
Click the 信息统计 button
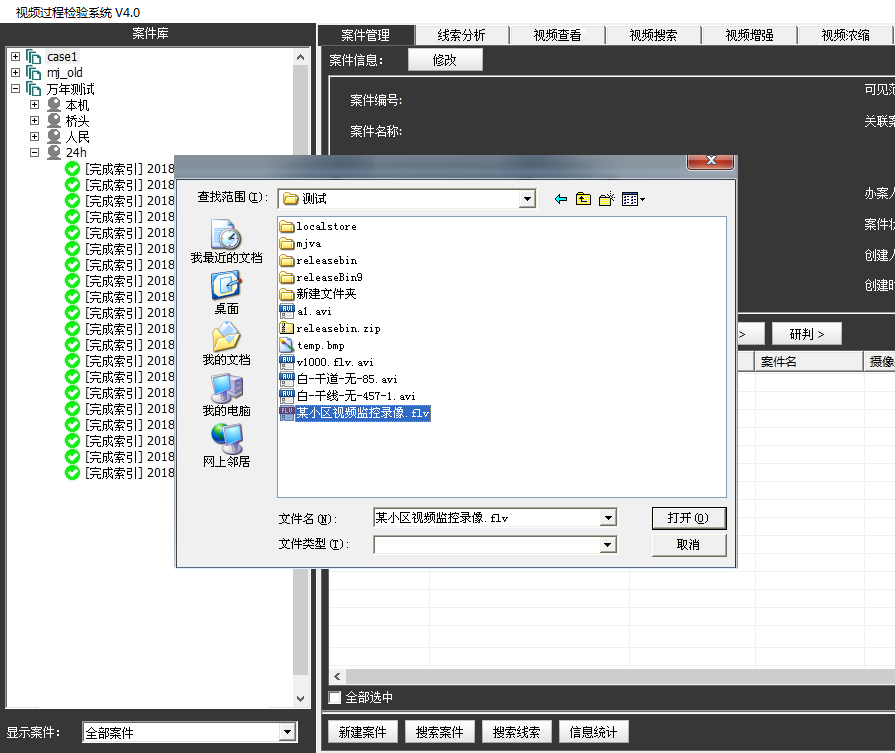click(x=593, y=732)
